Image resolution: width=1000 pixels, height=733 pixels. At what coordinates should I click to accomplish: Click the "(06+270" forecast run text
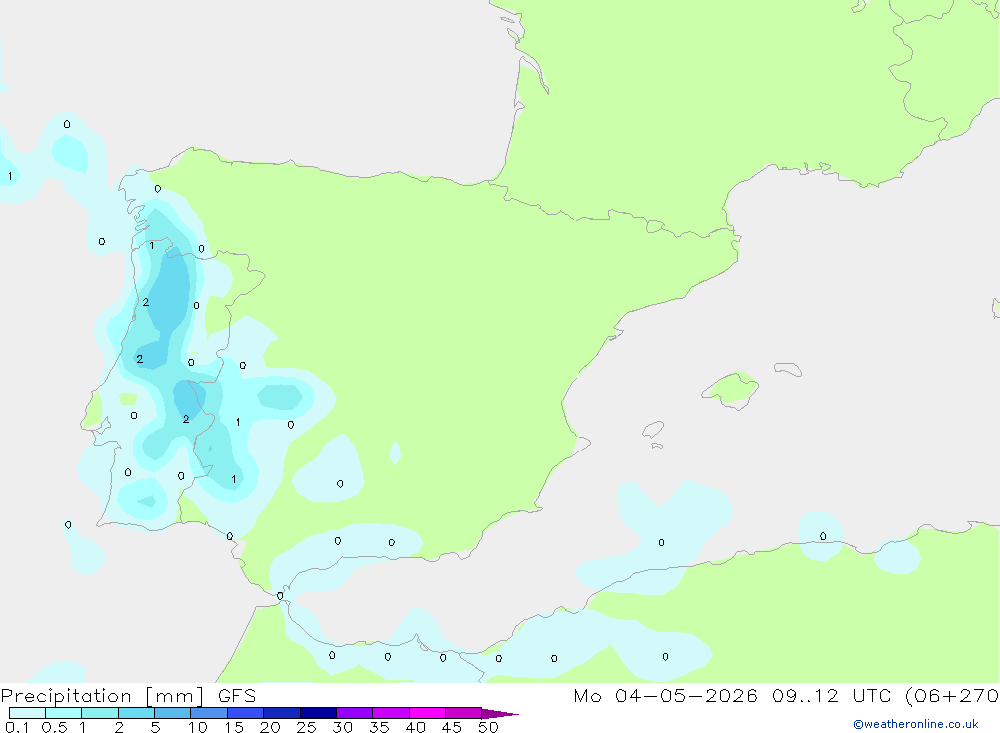[x=952, y=696]
